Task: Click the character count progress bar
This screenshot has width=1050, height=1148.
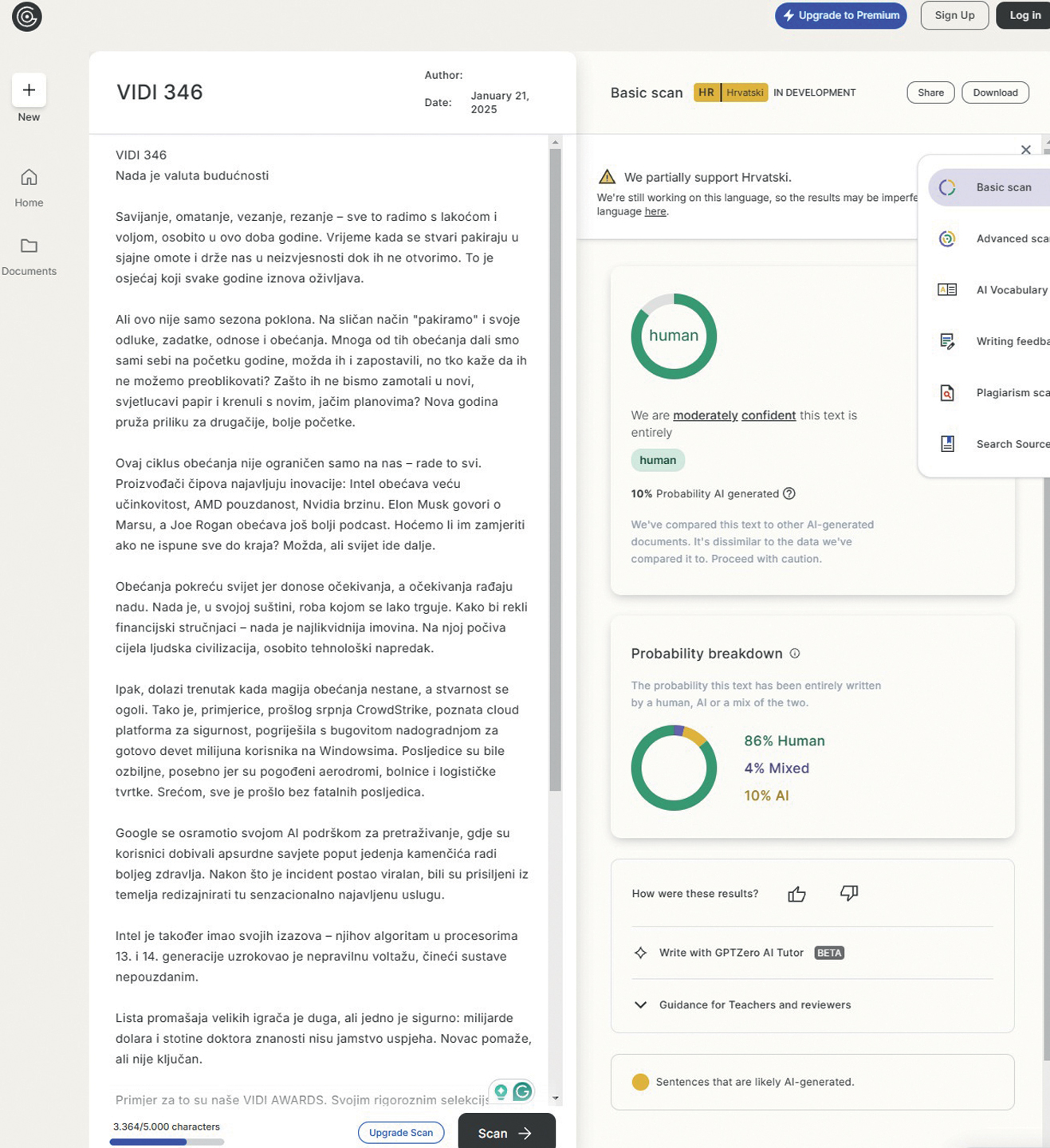Action: 167,1142
